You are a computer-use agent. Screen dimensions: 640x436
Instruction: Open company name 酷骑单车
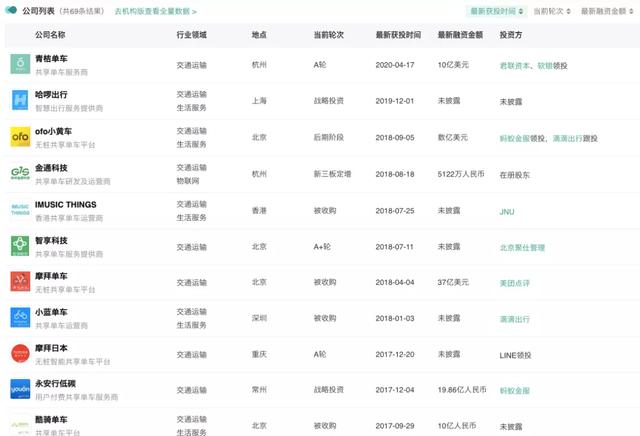coord(51,419)
